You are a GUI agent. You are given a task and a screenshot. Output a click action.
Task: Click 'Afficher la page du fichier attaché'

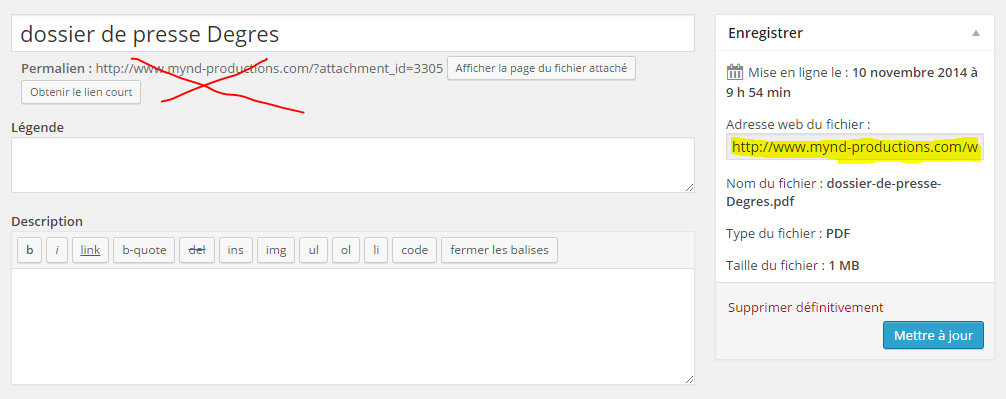click(541, 68)
